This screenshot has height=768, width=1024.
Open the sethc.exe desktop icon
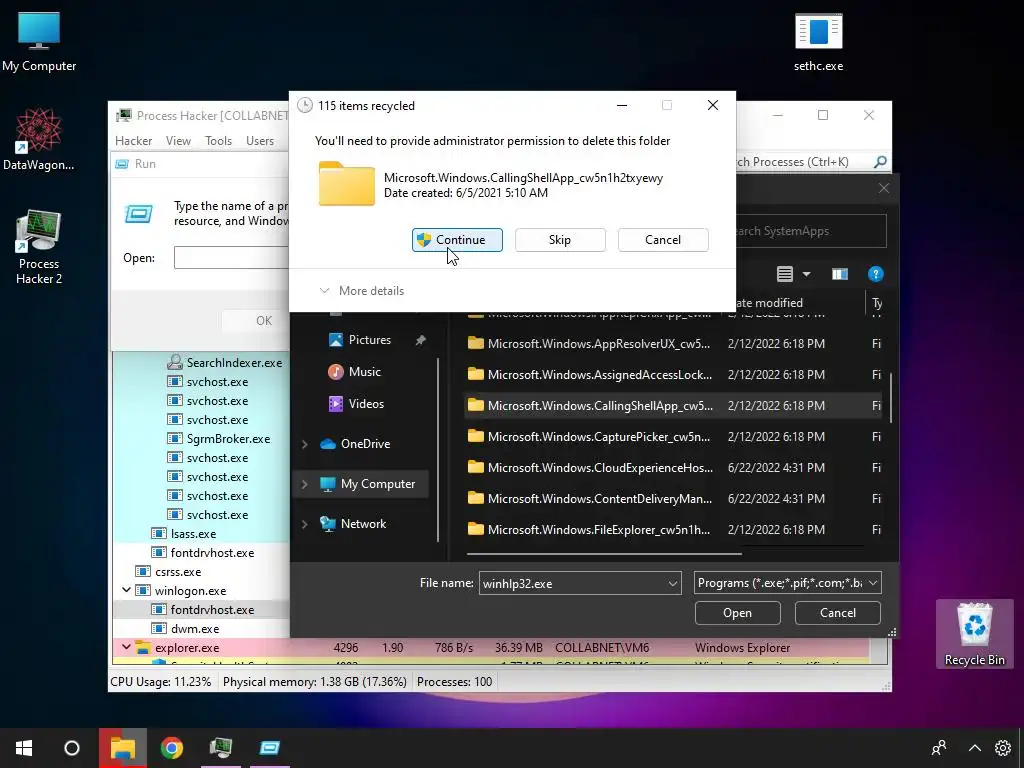(818, 42)
